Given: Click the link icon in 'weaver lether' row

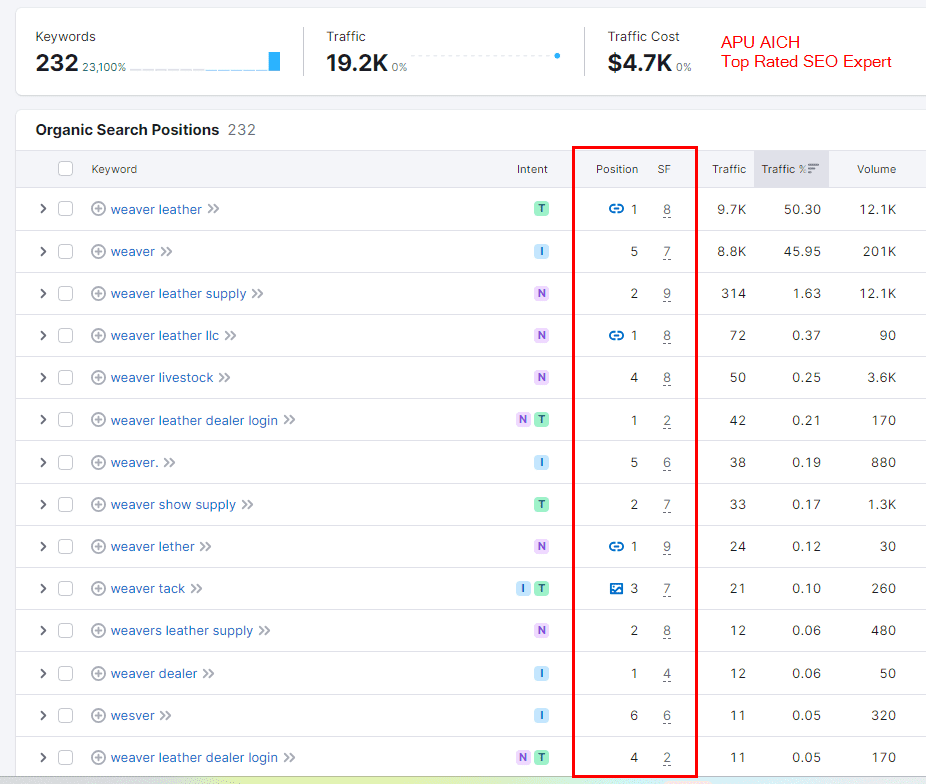Looking at the screenshot, I should click(616, 547).
